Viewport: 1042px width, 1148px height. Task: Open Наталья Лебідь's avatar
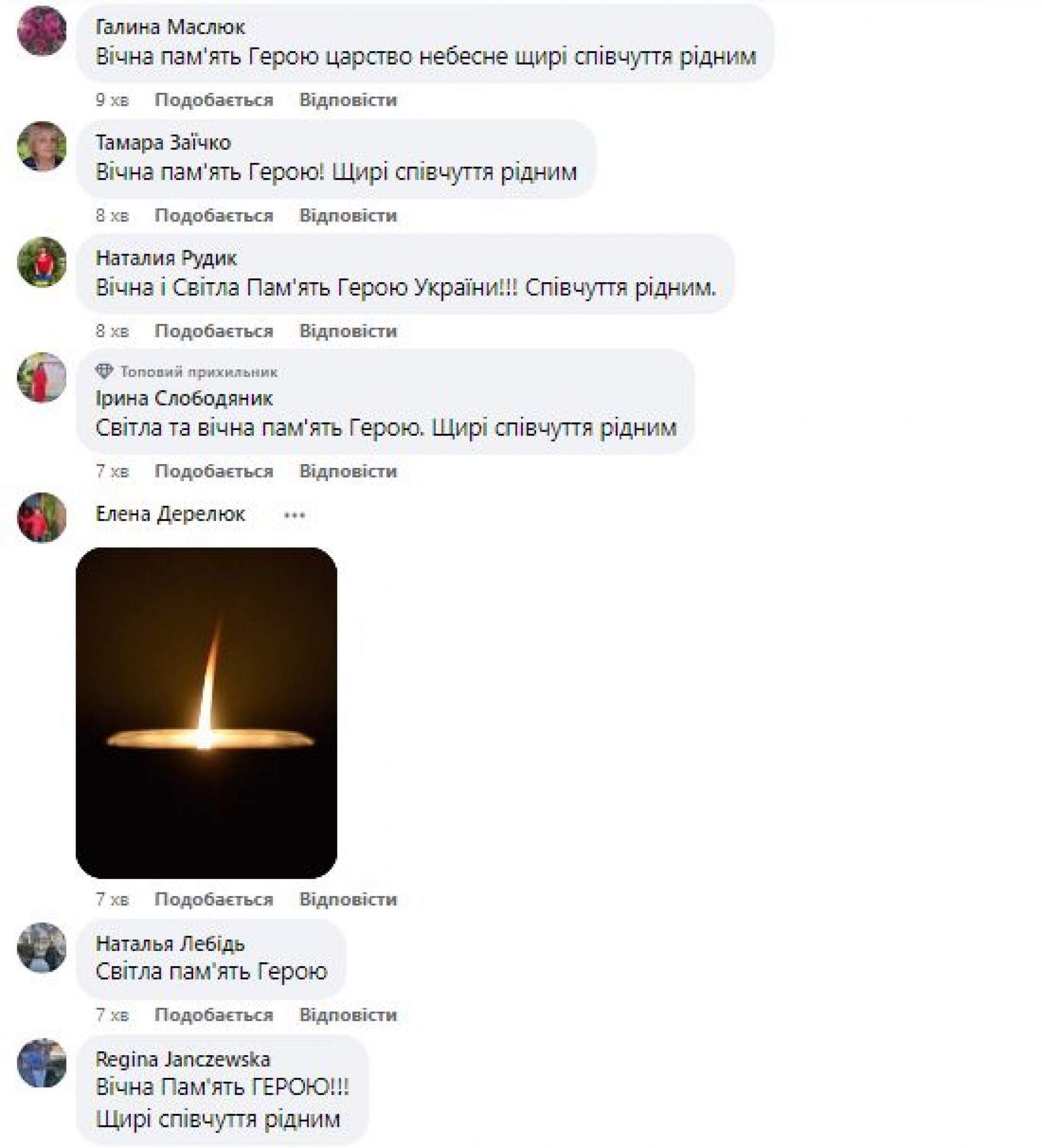point(42,948)
